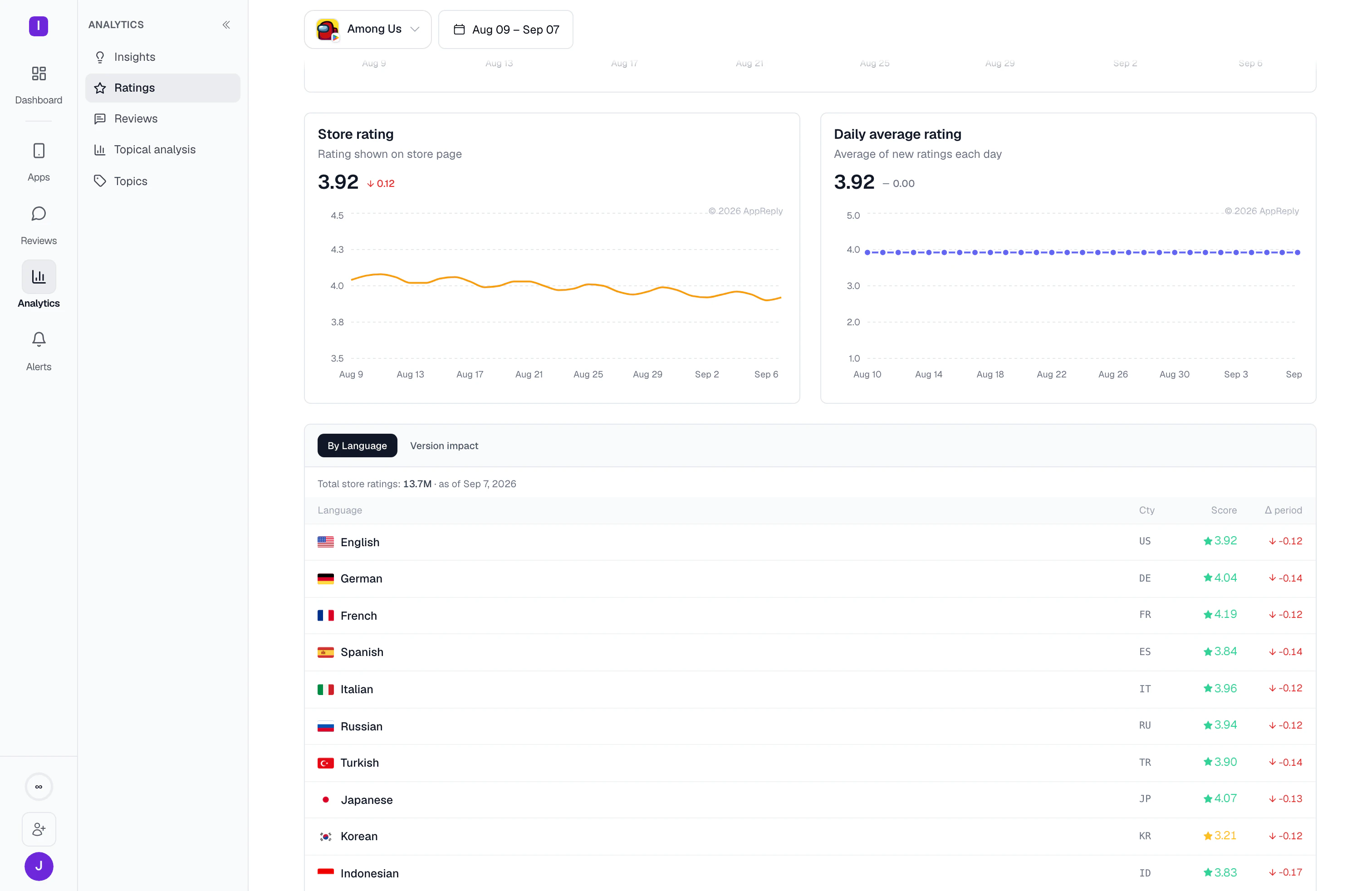Open the J user avatar
The image size is (1372, 891).
tap(39, 866)
